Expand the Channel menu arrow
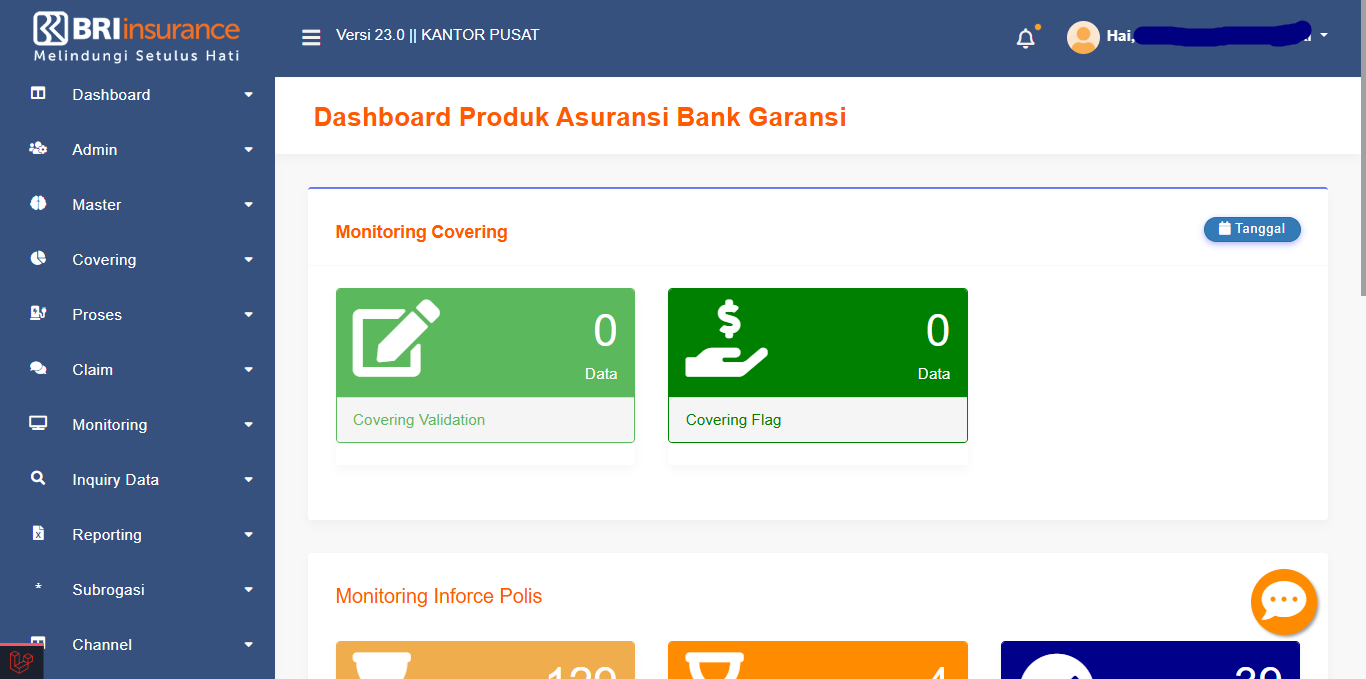The height and width of the screenshot is (679, 1366). (x=249, y=645)
